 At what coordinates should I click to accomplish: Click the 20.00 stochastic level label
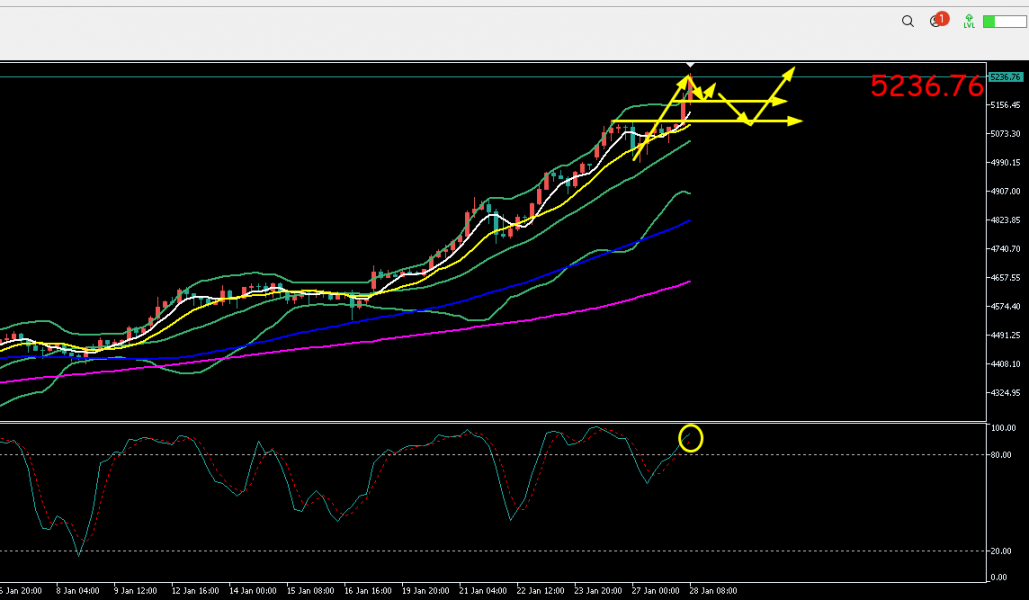(1002, 551)
